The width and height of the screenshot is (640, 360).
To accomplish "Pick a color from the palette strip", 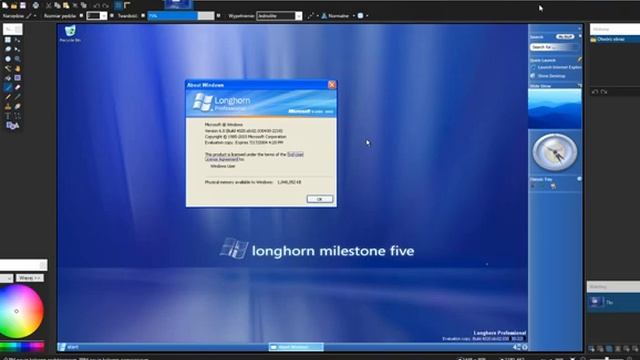I will pyautogui.click(x=22, y=347).
